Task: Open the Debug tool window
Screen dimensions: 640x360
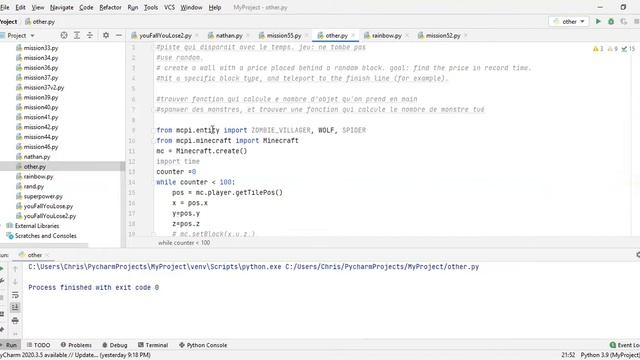Action: [x=115, y=345]
